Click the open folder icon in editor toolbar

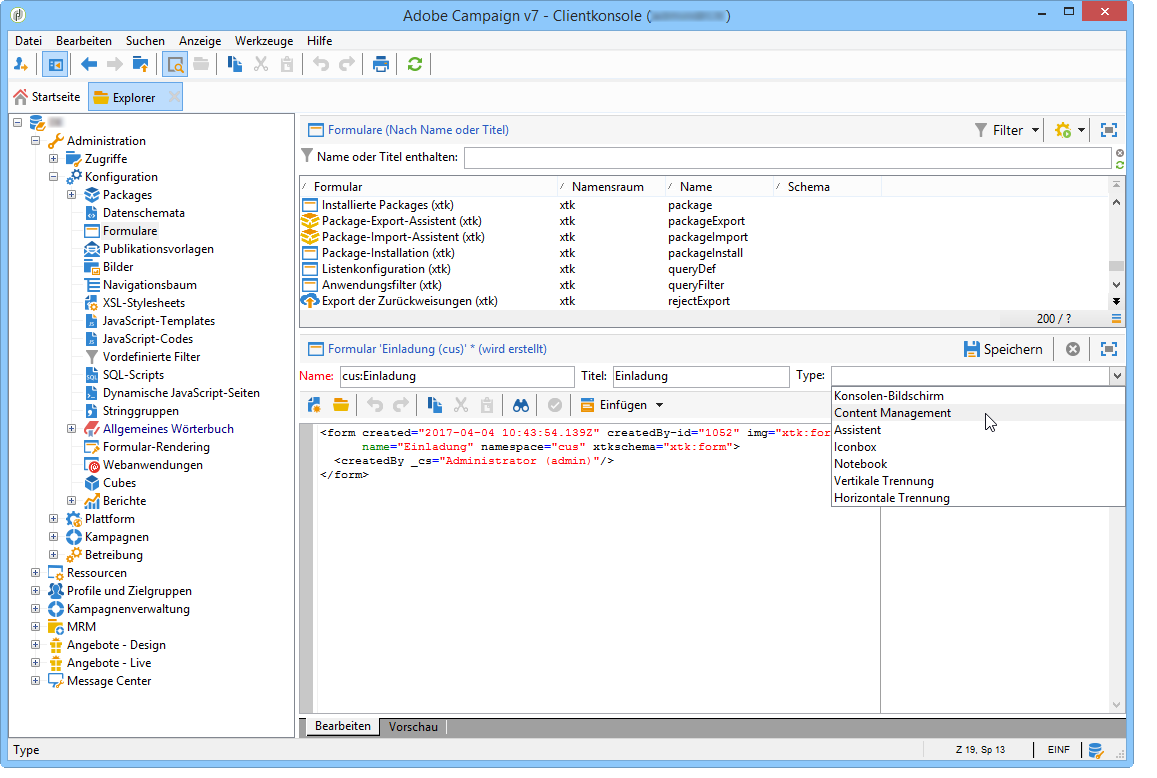341,405
